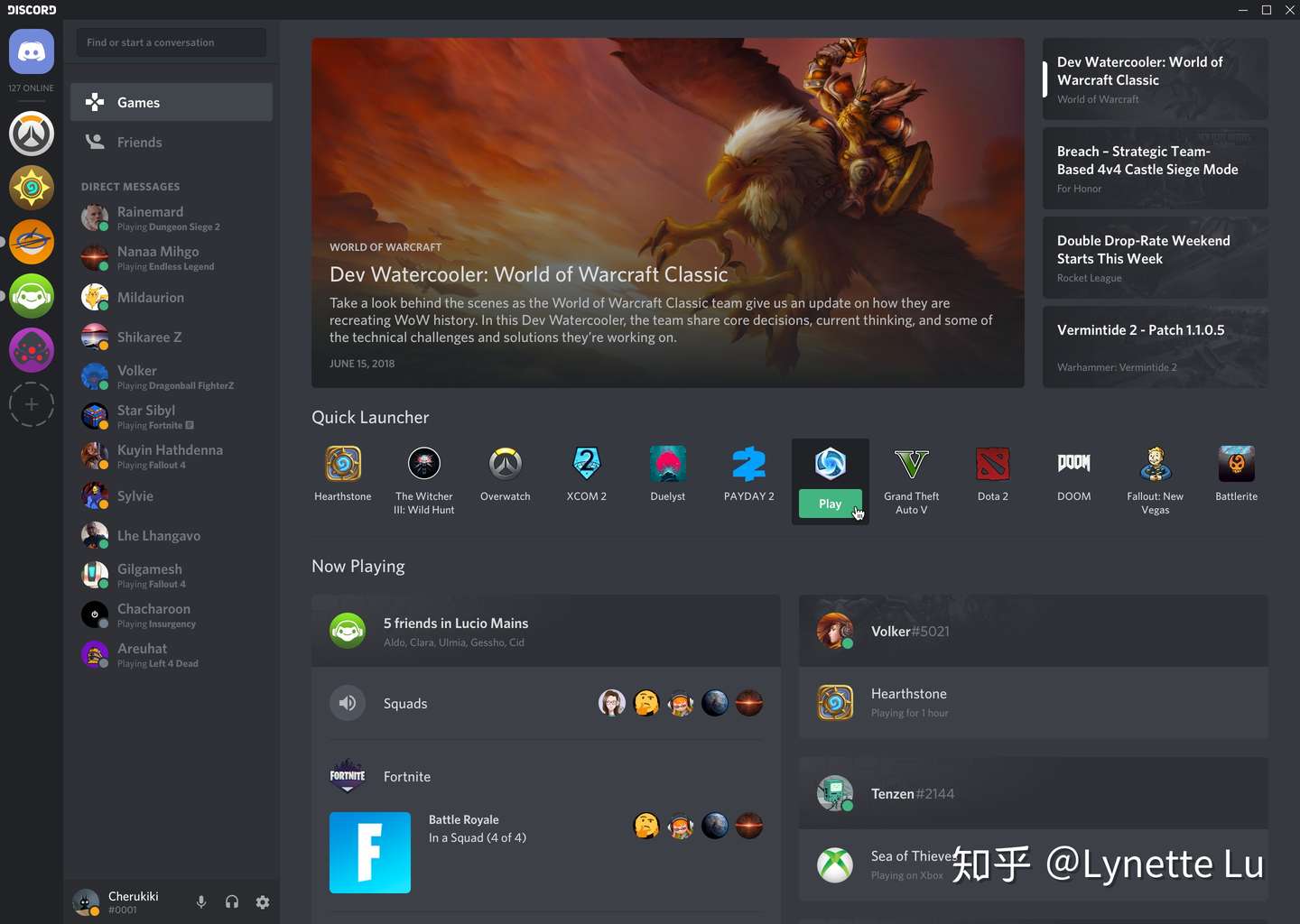The height and width of the screenshot is (924, 1300).
Task: Open direct message with Nanaa Mihgo
Action: coord(172,257)
